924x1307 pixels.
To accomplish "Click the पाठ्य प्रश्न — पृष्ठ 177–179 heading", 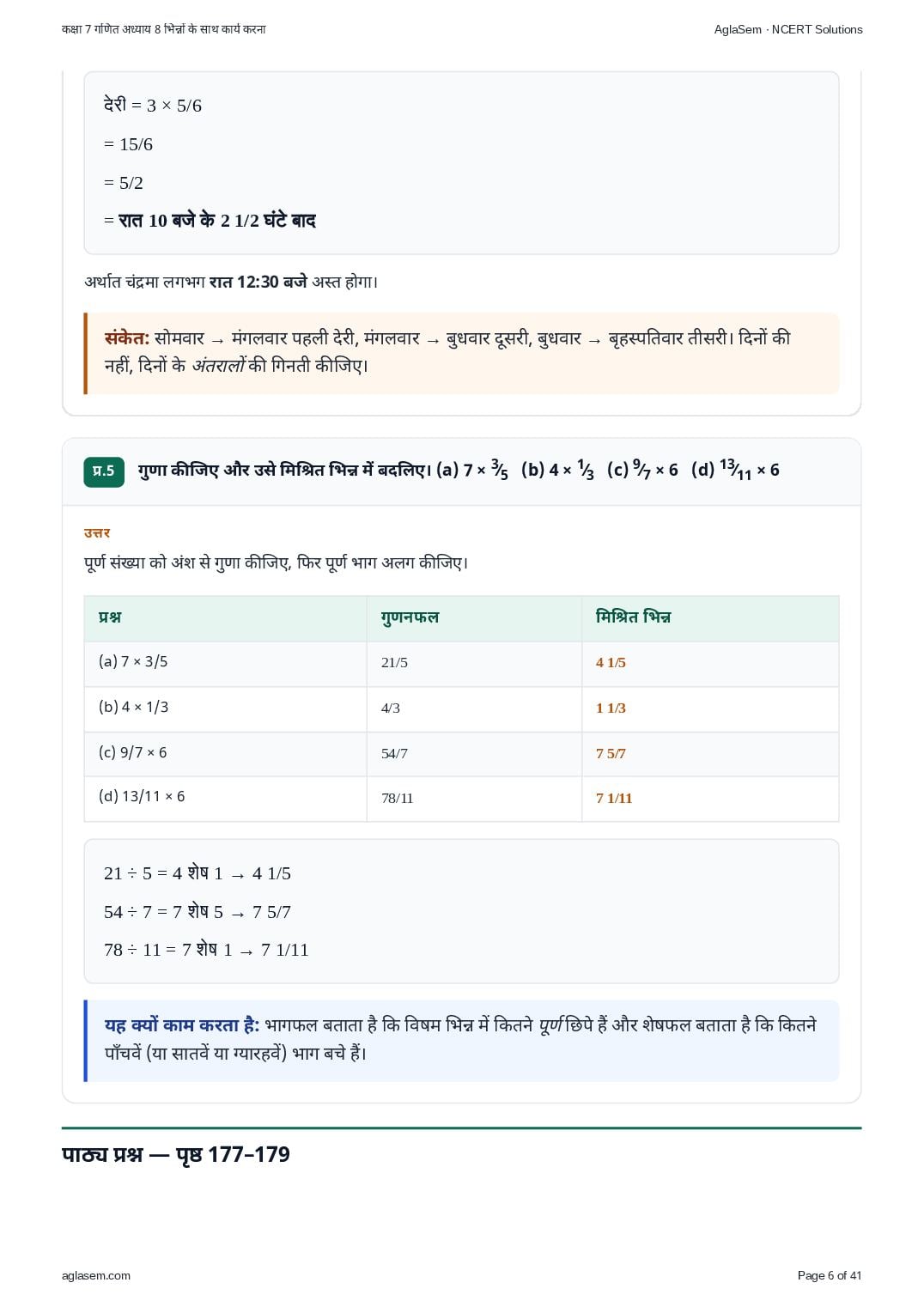I will coord(176,1154).
